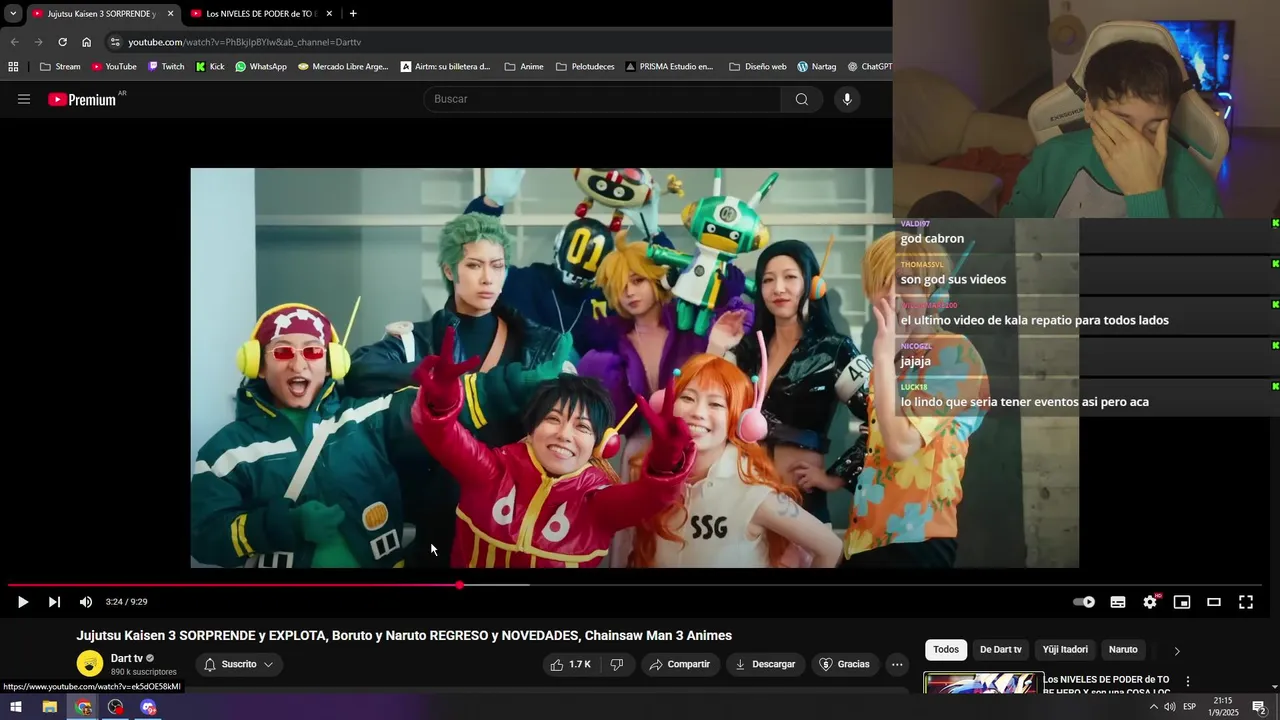The width and height of the screenshot is (1280, 720).
Task: Start voice search with microphone
Action: tap(847, 99)
